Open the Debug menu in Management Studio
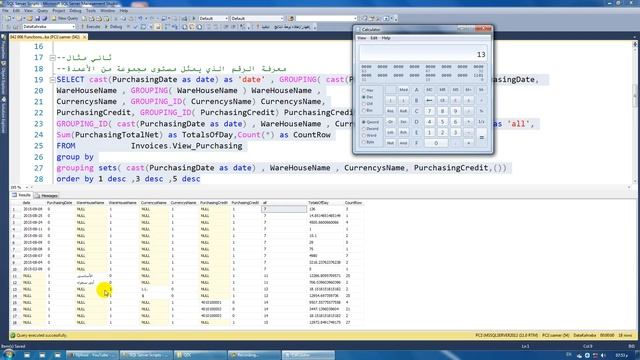Screen dimensions: 640x360 pyautogui.click(x=75, y=11)
